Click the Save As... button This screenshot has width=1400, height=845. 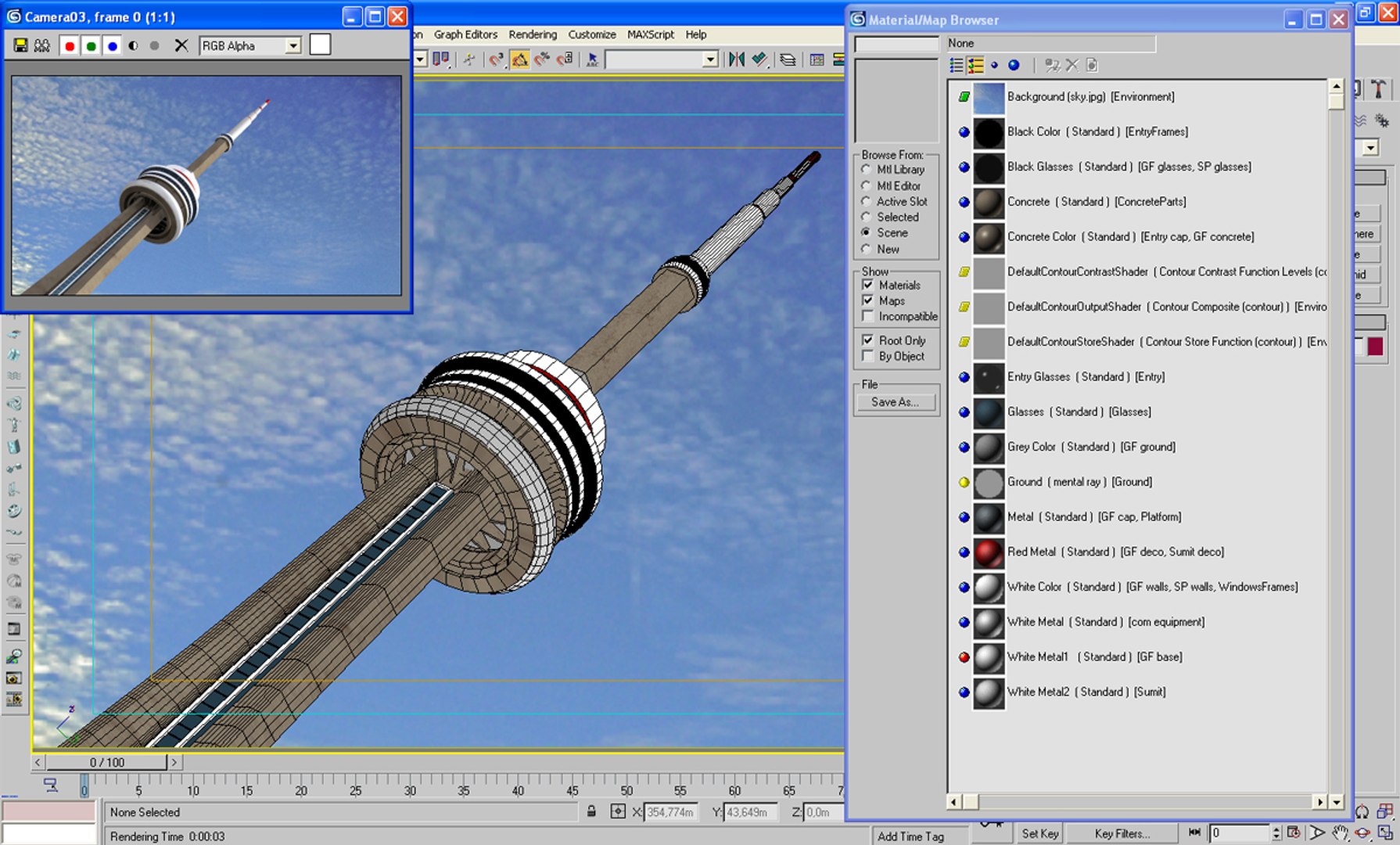coord(896,402)
